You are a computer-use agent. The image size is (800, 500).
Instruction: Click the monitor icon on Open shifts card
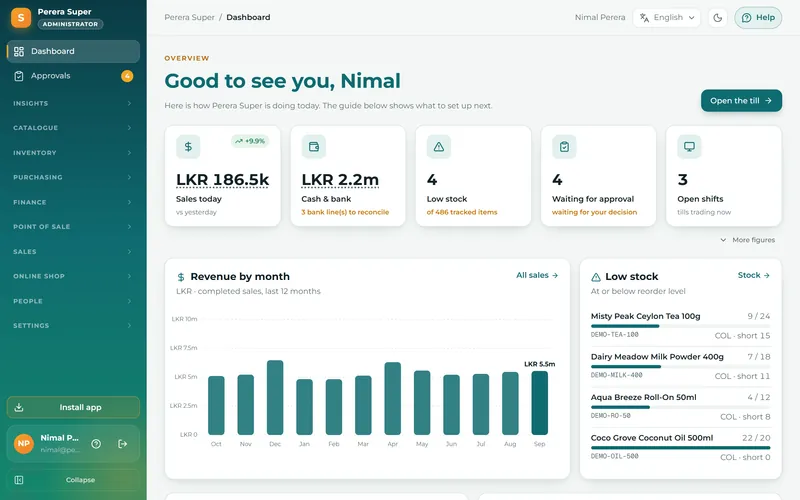[689, 147]
